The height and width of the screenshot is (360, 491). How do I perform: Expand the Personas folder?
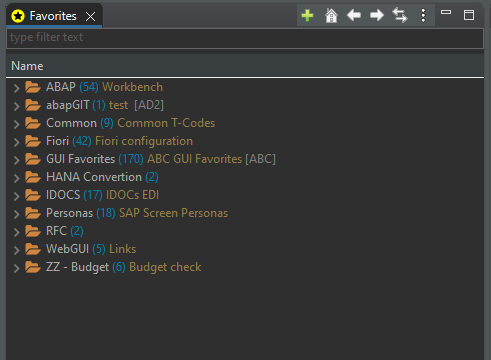coord(16,214)
